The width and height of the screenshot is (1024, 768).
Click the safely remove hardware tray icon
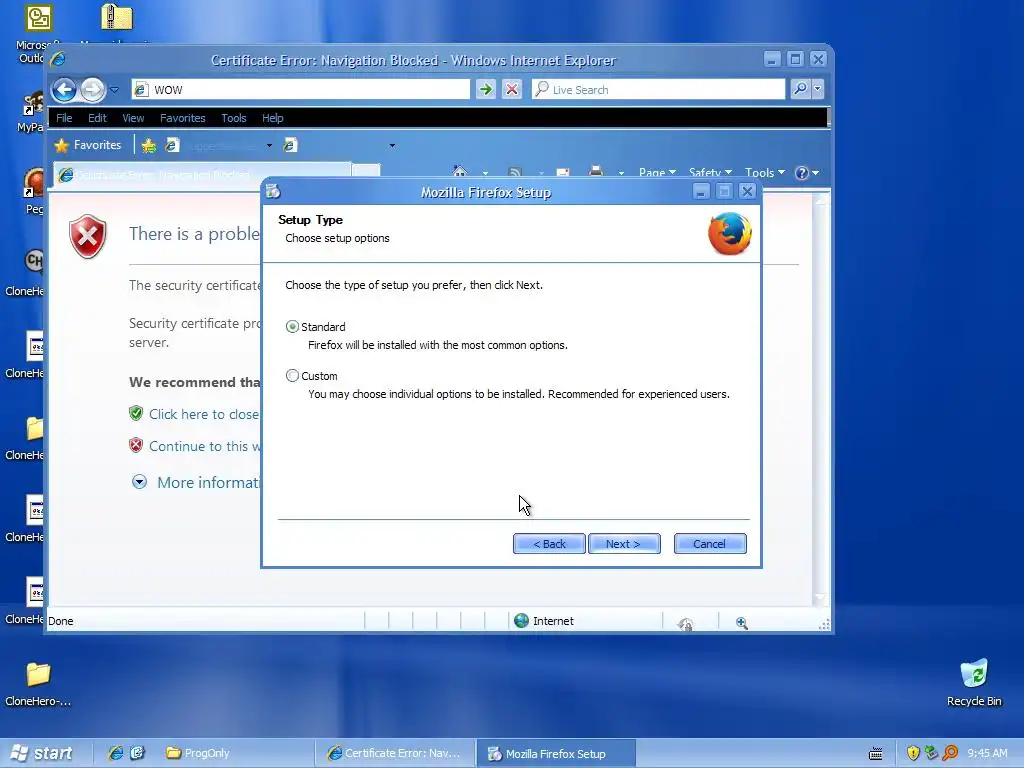point(931,754)
